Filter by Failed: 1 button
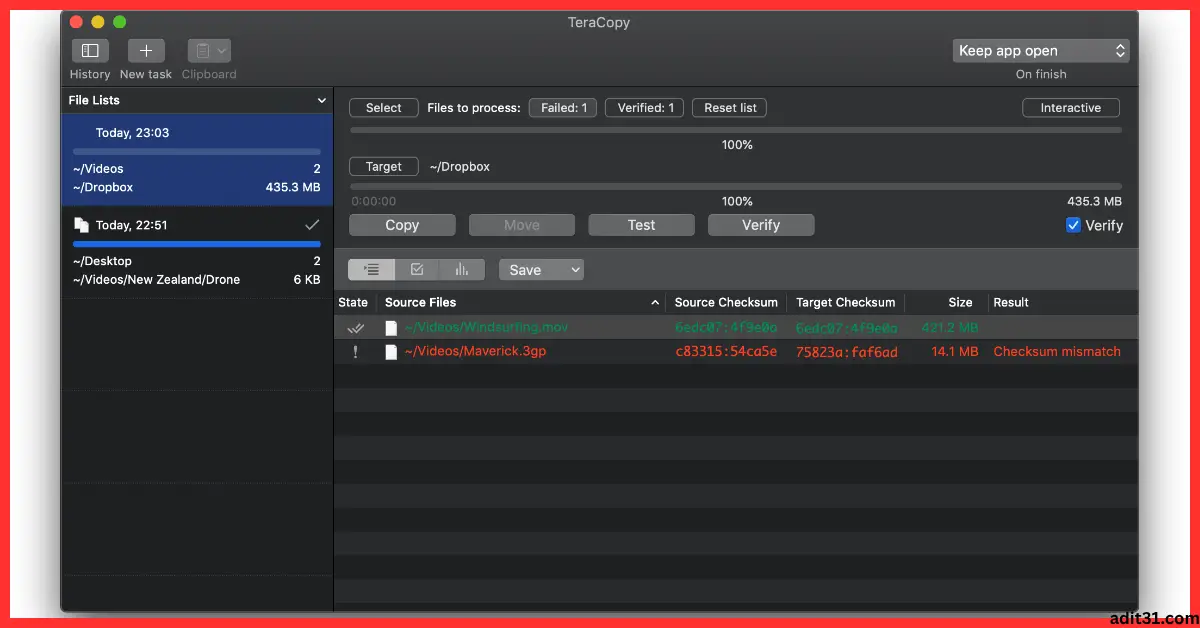The width and height of the screenshot is (1200, 628). 564,108
